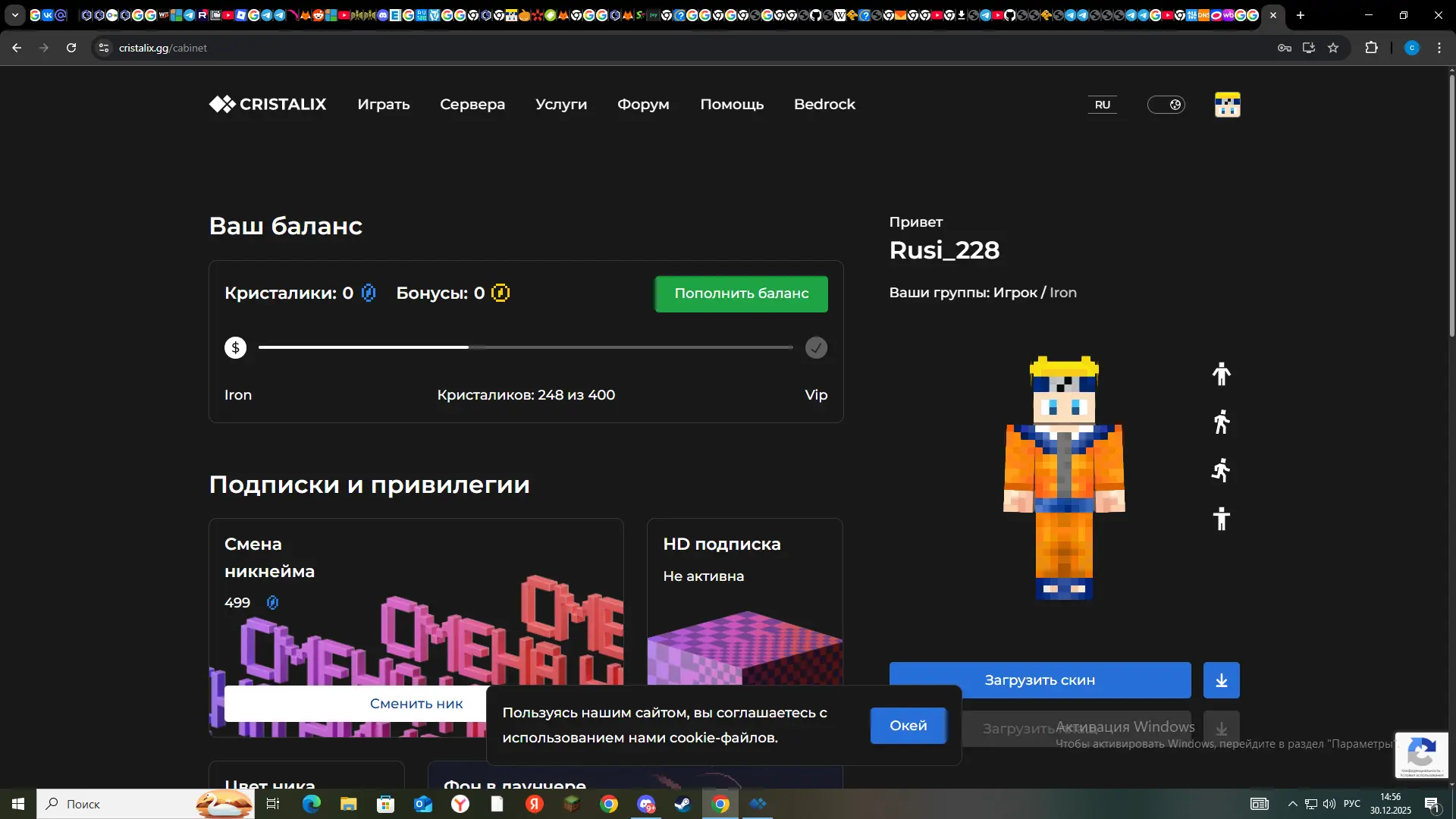Open the Discord icon in the taskbar
Screen dimensions: 1456x819
point(646,804)
